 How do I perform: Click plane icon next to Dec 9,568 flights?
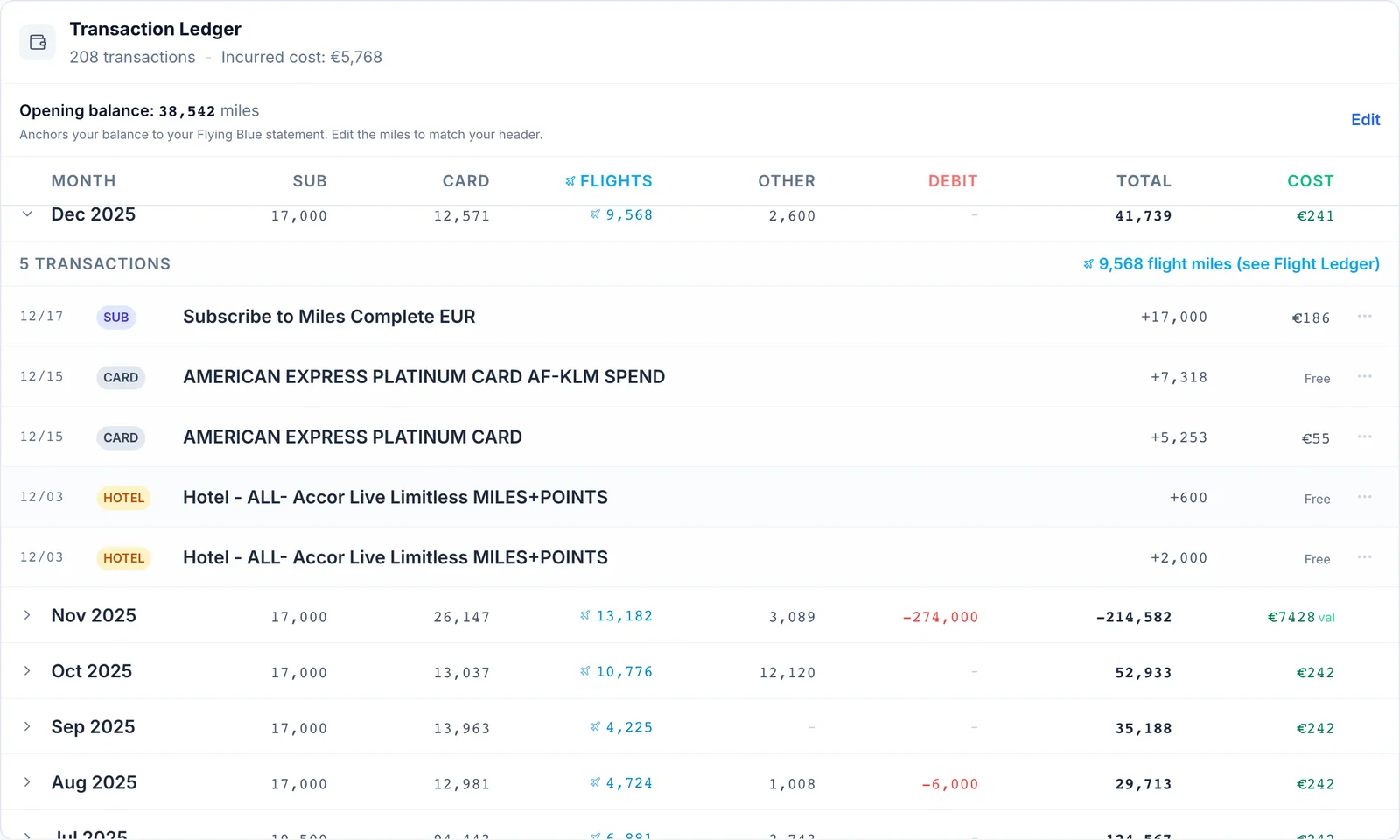[x=595, y=214]
